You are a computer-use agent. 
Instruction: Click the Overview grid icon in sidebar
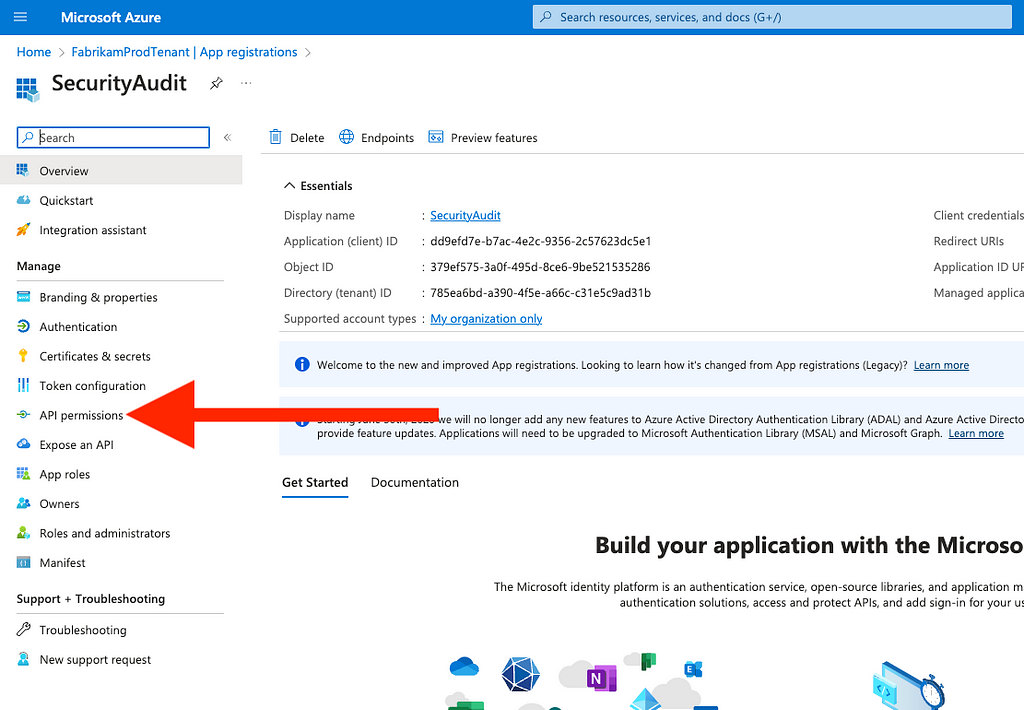(23, 170)
